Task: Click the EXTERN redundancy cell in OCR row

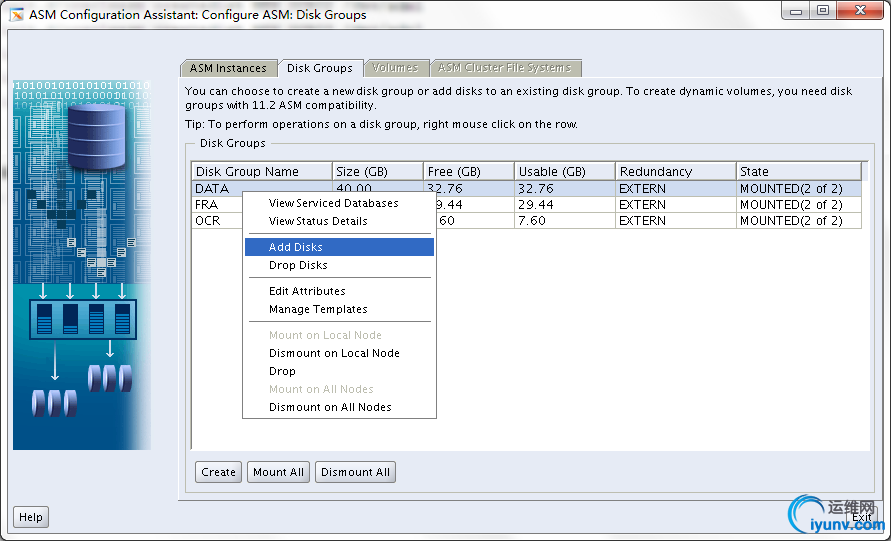Action: pos(676,220)
